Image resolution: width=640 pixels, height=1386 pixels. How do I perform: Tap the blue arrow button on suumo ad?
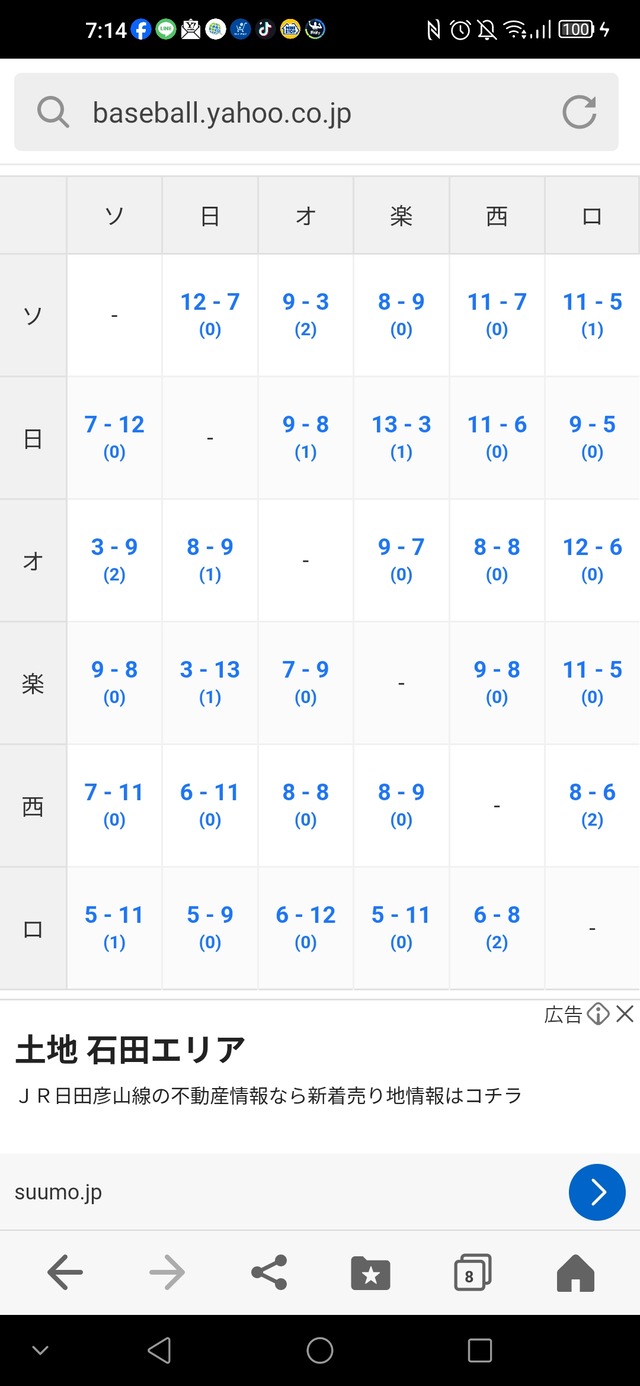point(597,1192)
